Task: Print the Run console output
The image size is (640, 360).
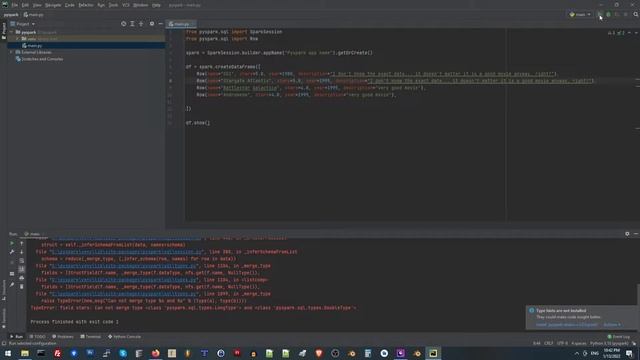Action: 22,278
